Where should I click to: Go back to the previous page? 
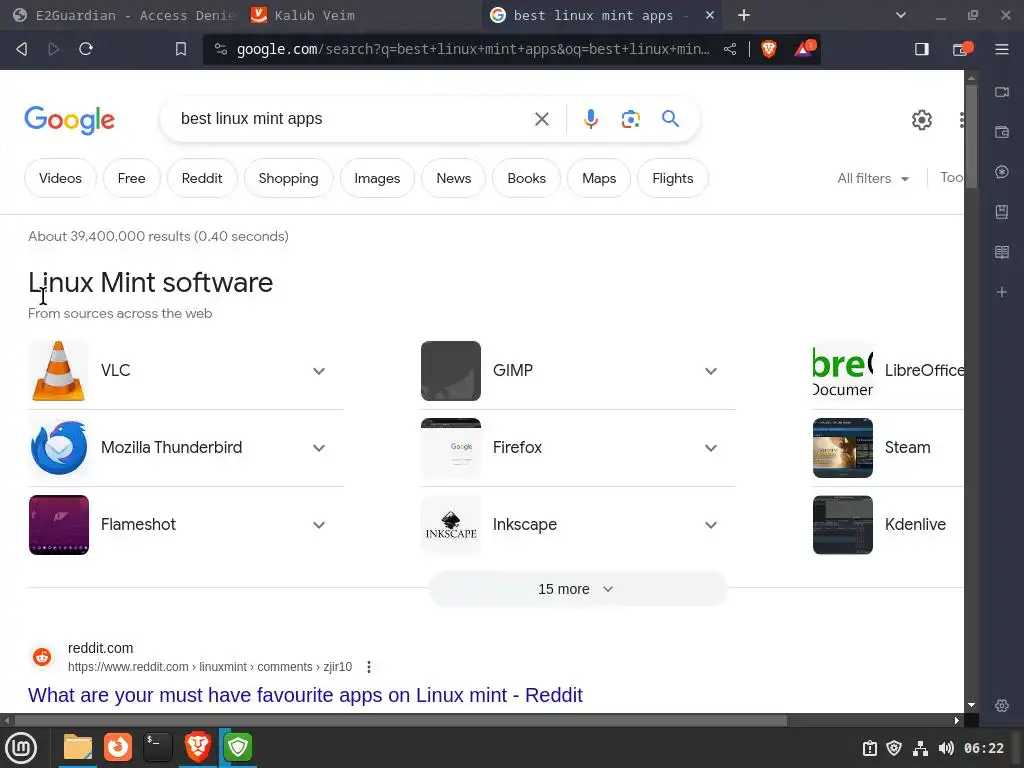tap(22, 49)
